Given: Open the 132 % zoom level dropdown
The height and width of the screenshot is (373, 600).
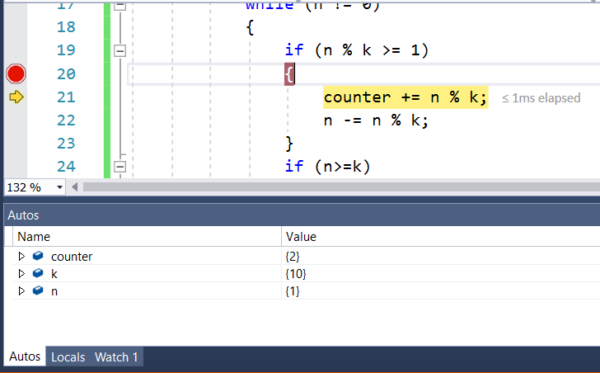Looking at the screenshot, I should [x=59, y=187].
